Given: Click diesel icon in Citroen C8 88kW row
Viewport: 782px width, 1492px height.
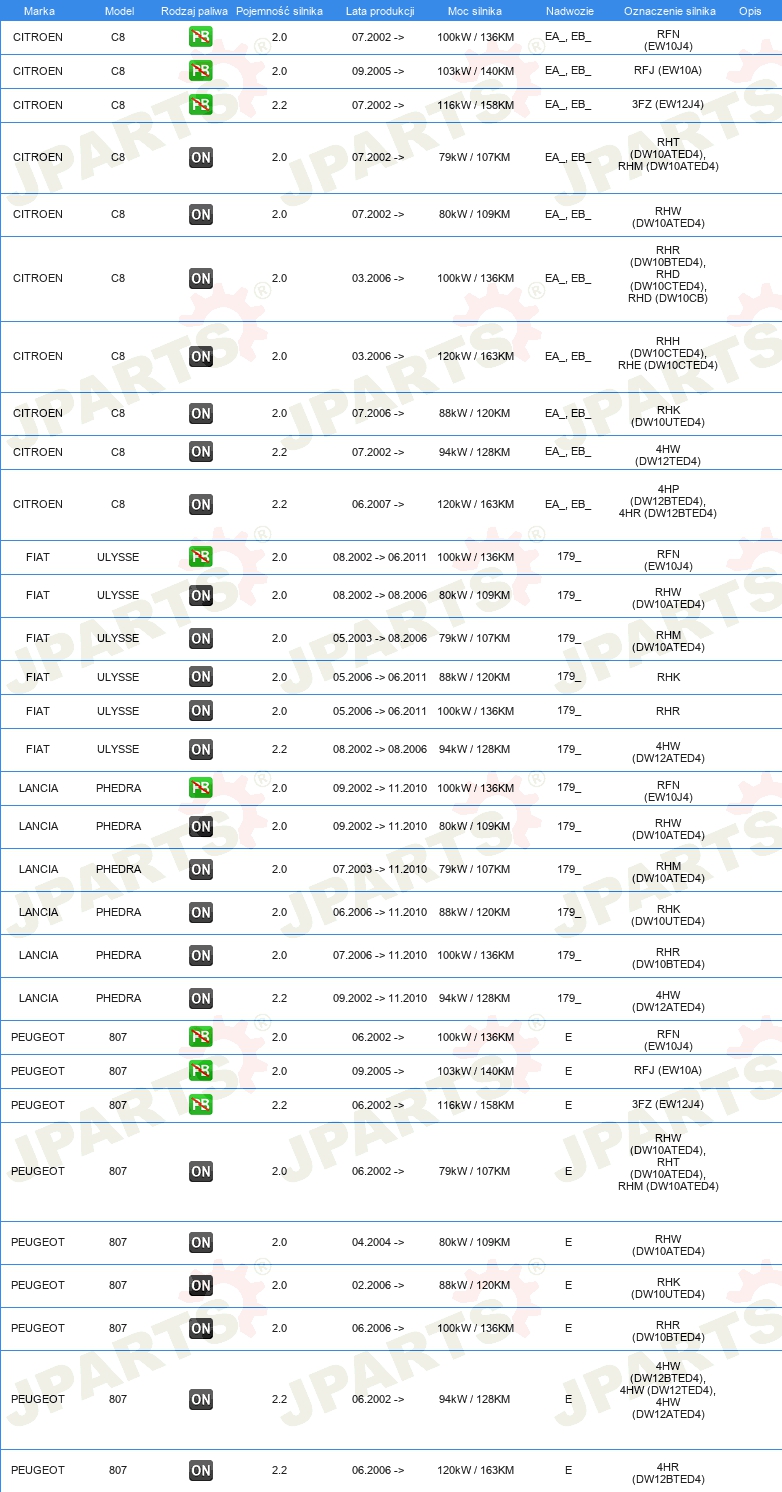Looking at the screenshot, I should click(x=201, y=413).
